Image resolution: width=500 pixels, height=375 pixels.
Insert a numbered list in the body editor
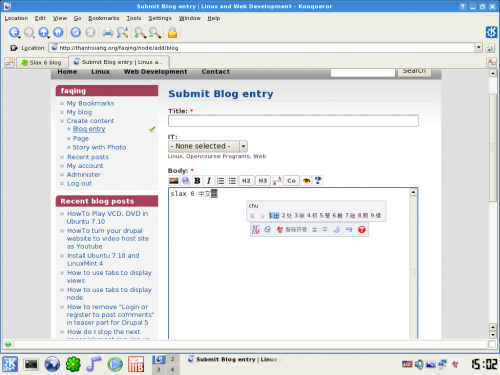pyautogui.click(x=220, y=181)
